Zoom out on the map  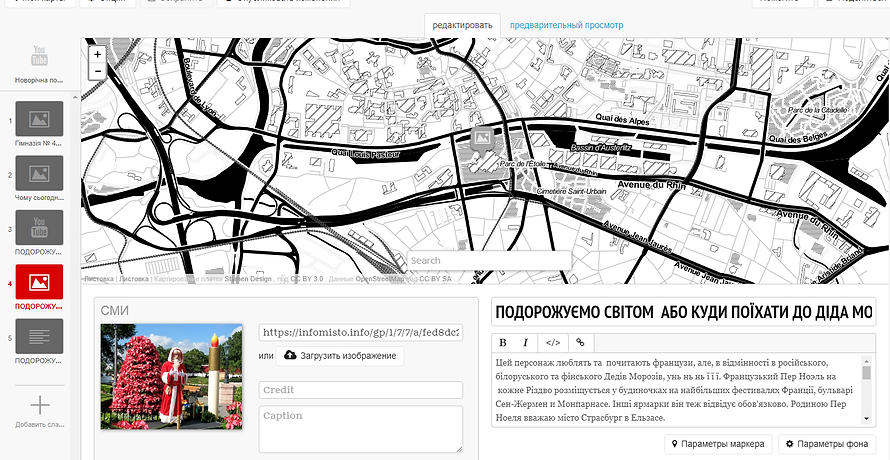(98, 71)
